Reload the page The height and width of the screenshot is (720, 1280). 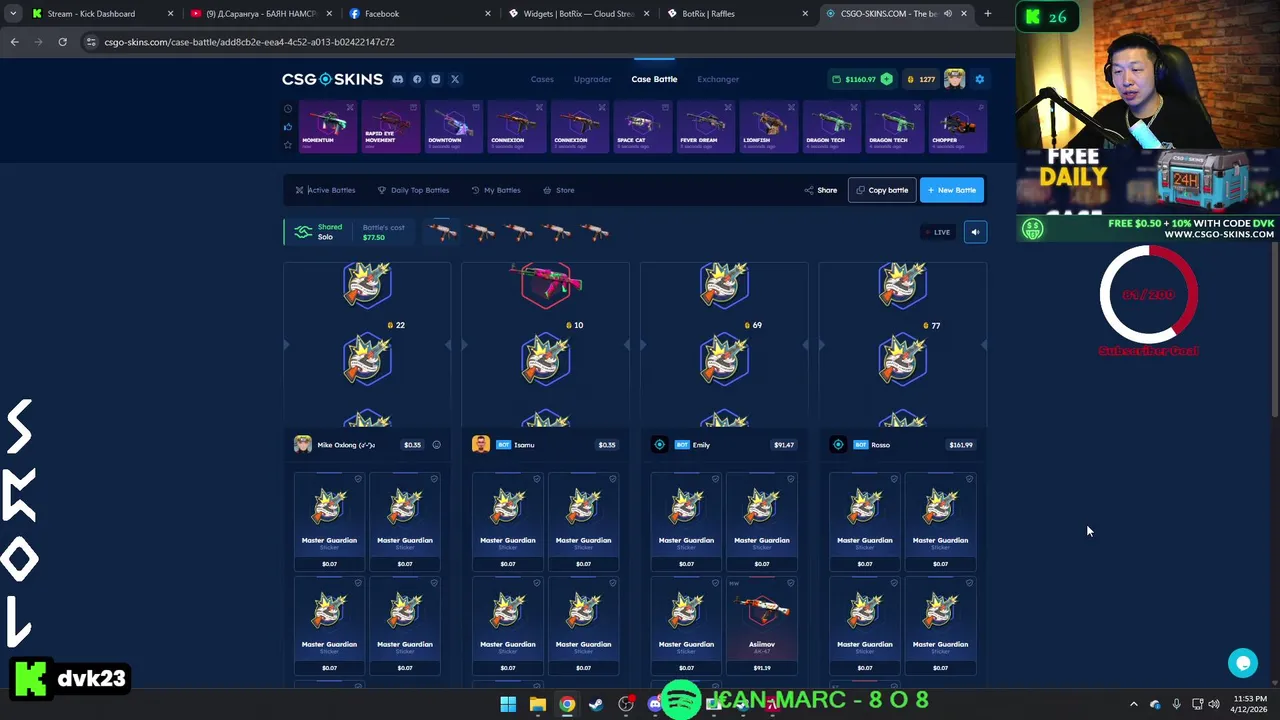pos(62,42)
